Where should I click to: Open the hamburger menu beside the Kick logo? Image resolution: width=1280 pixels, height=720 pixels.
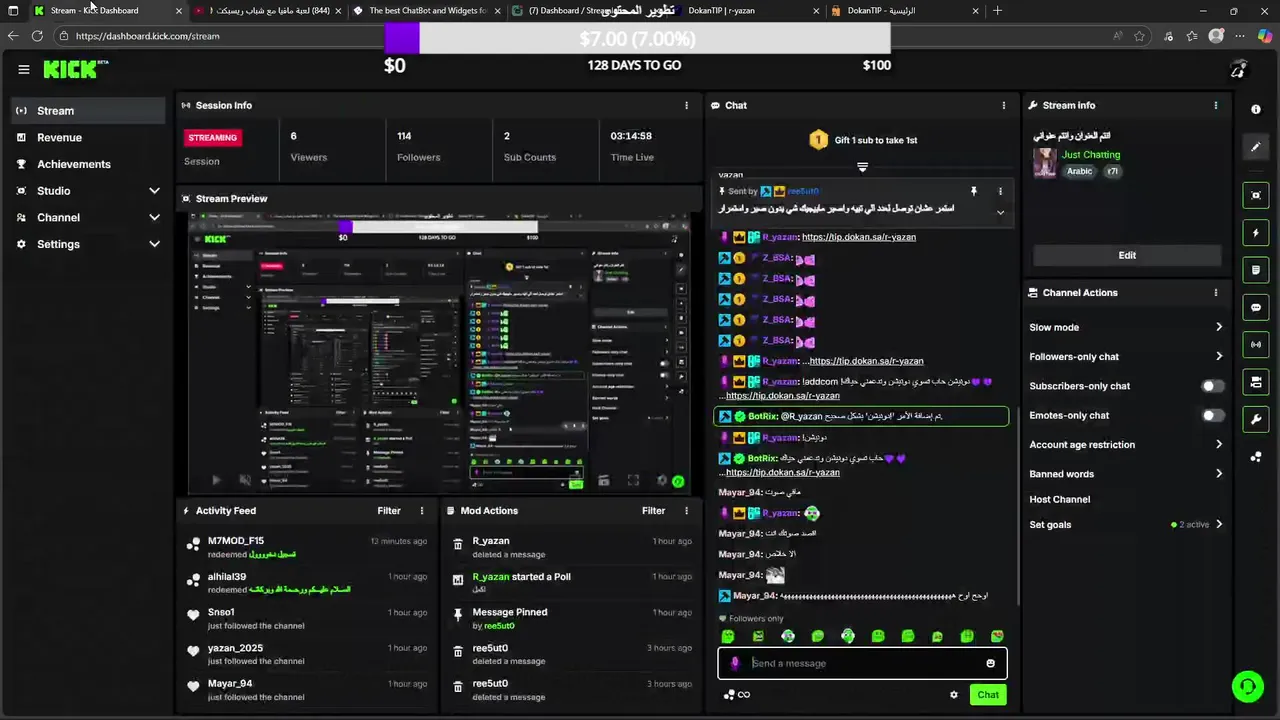point(23,69)
